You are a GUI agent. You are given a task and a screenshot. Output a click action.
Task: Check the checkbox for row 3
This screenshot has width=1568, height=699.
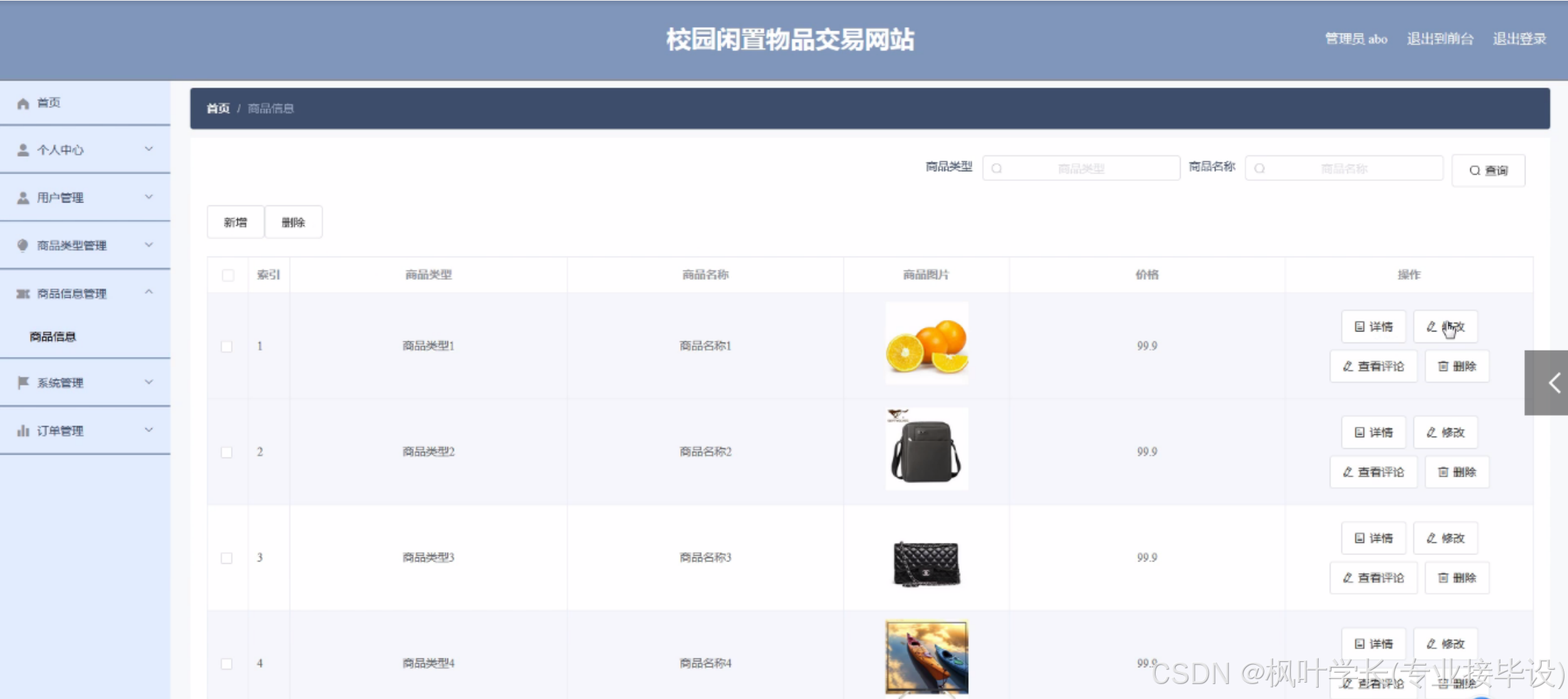pos(227,558)
